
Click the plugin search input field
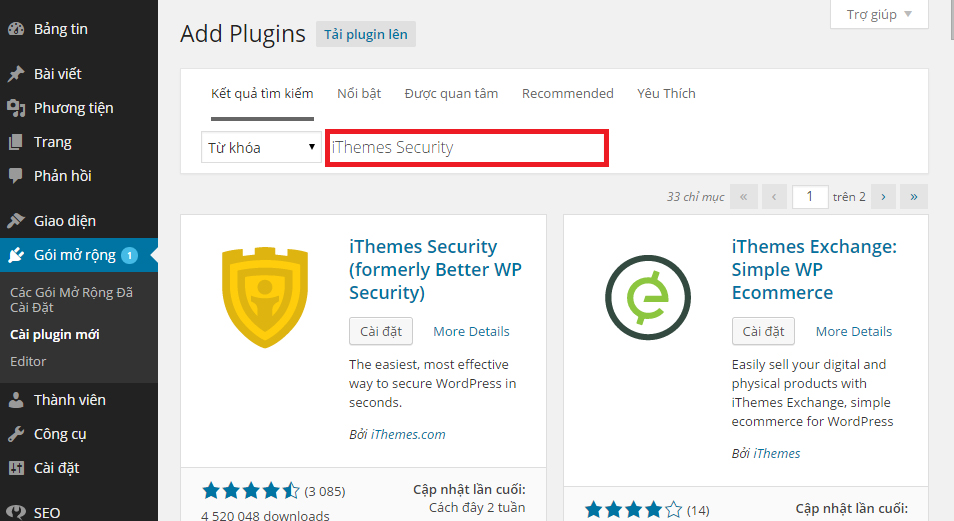click(467, 147)
